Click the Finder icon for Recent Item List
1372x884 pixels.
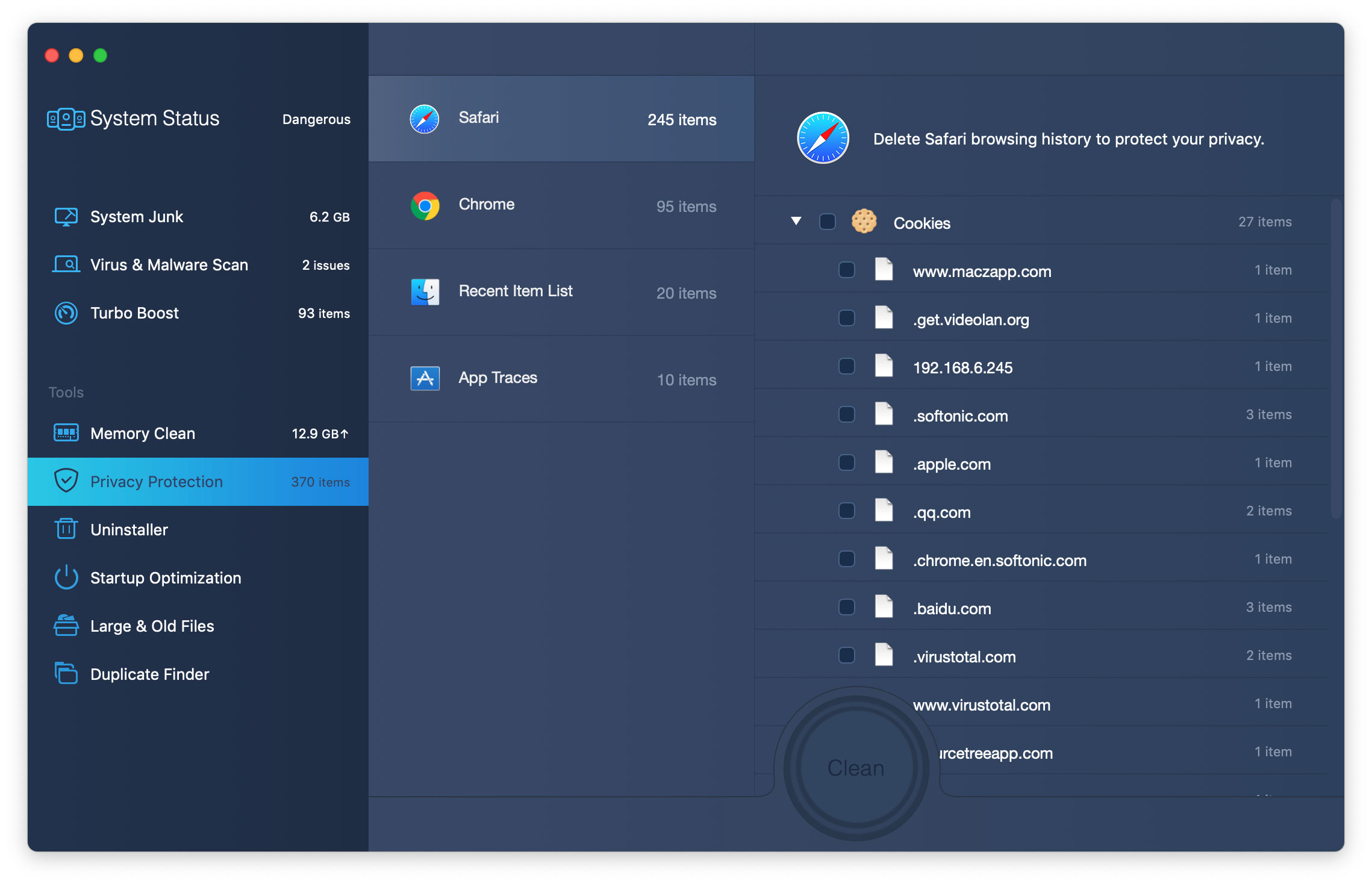pos(425,292)
